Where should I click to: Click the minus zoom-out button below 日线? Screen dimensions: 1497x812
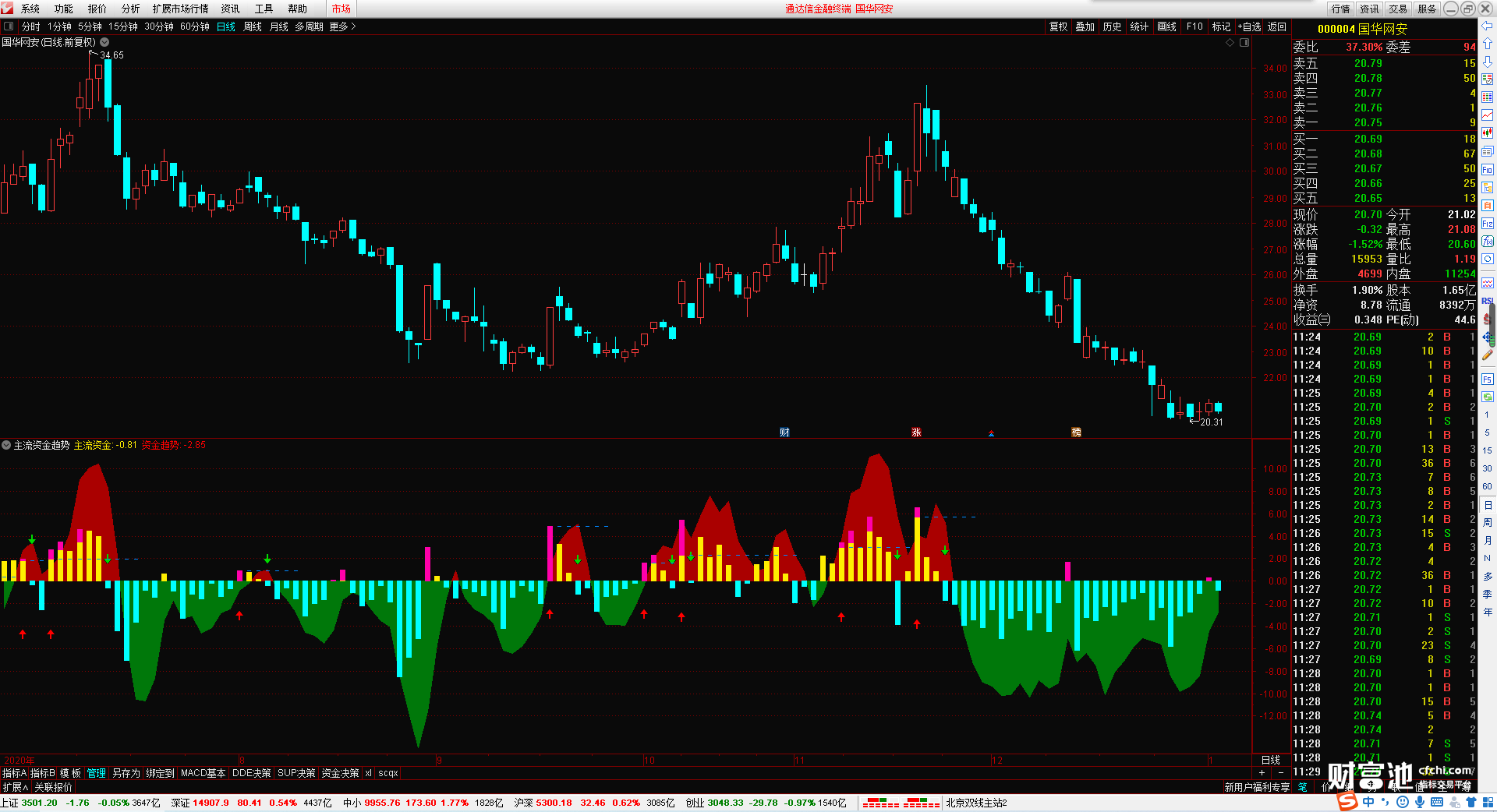coord(1281,773)
